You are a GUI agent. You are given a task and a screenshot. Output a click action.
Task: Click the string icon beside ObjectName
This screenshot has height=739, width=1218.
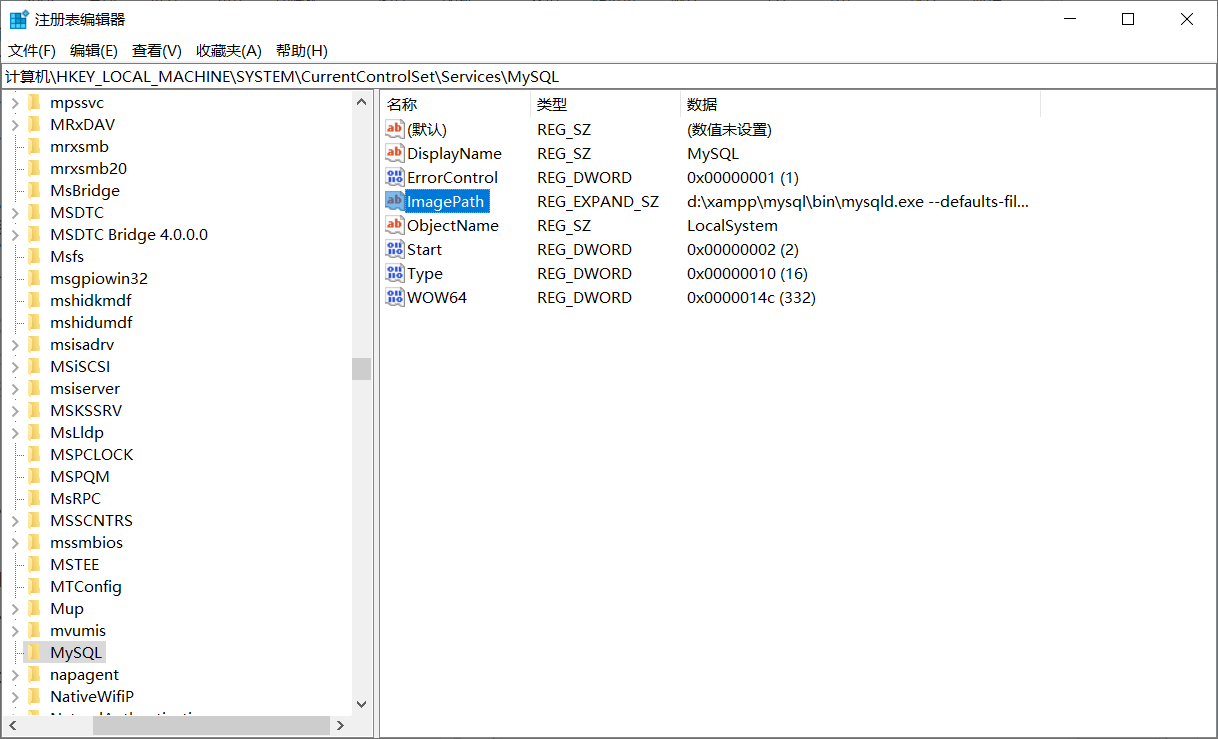click(394, 225)
